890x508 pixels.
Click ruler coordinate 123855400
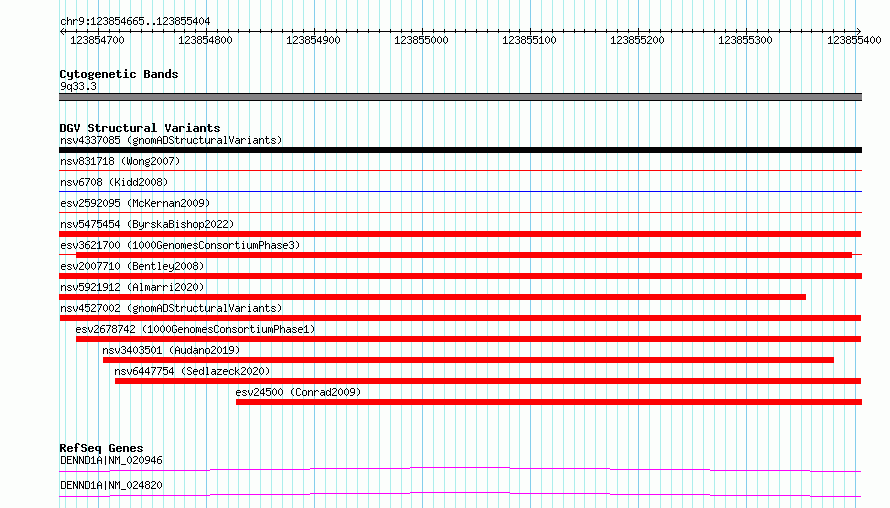coord(854,40)
